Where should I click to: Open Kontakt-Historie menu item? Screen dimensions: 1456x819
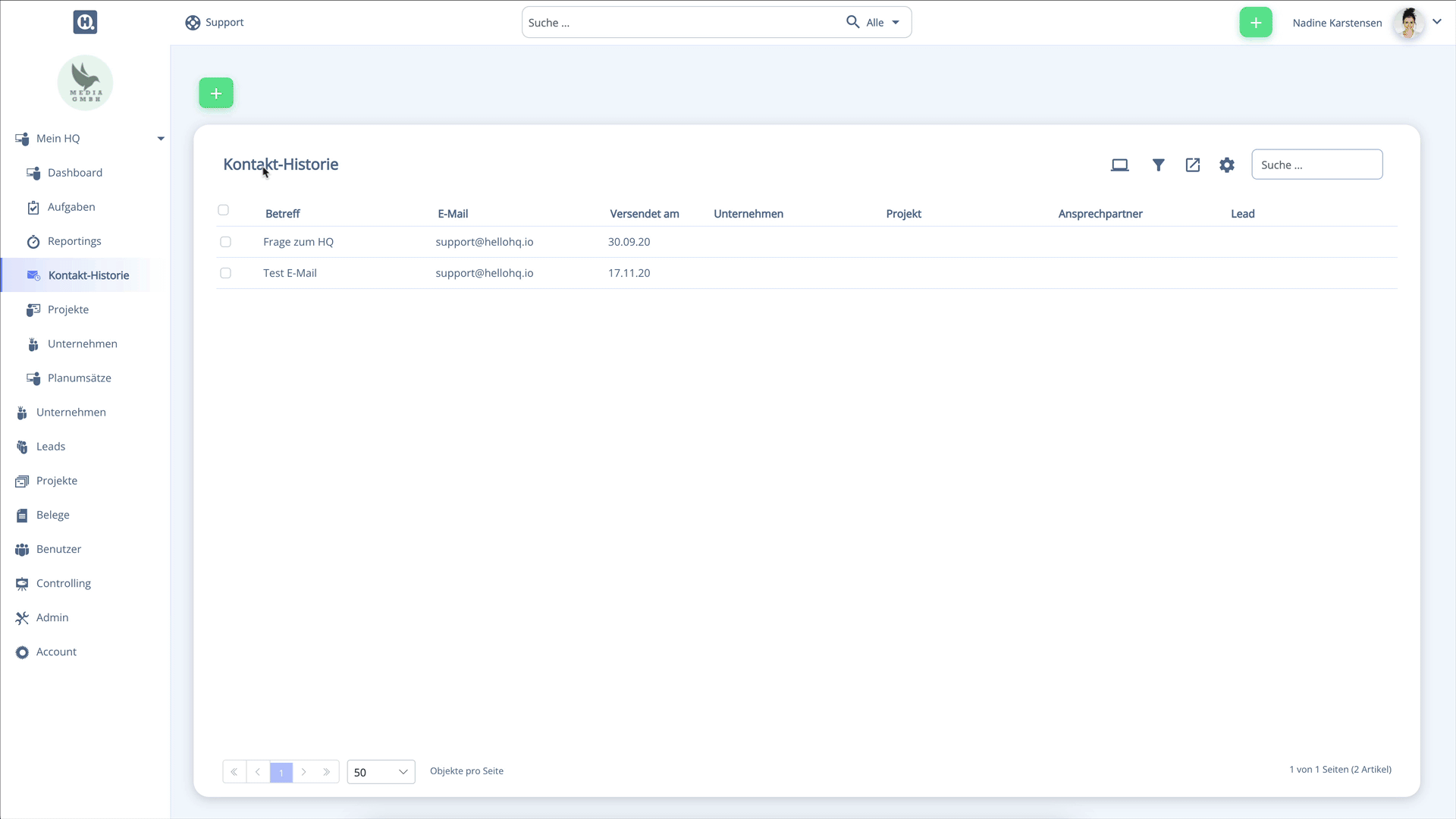[x=89, y=275]
